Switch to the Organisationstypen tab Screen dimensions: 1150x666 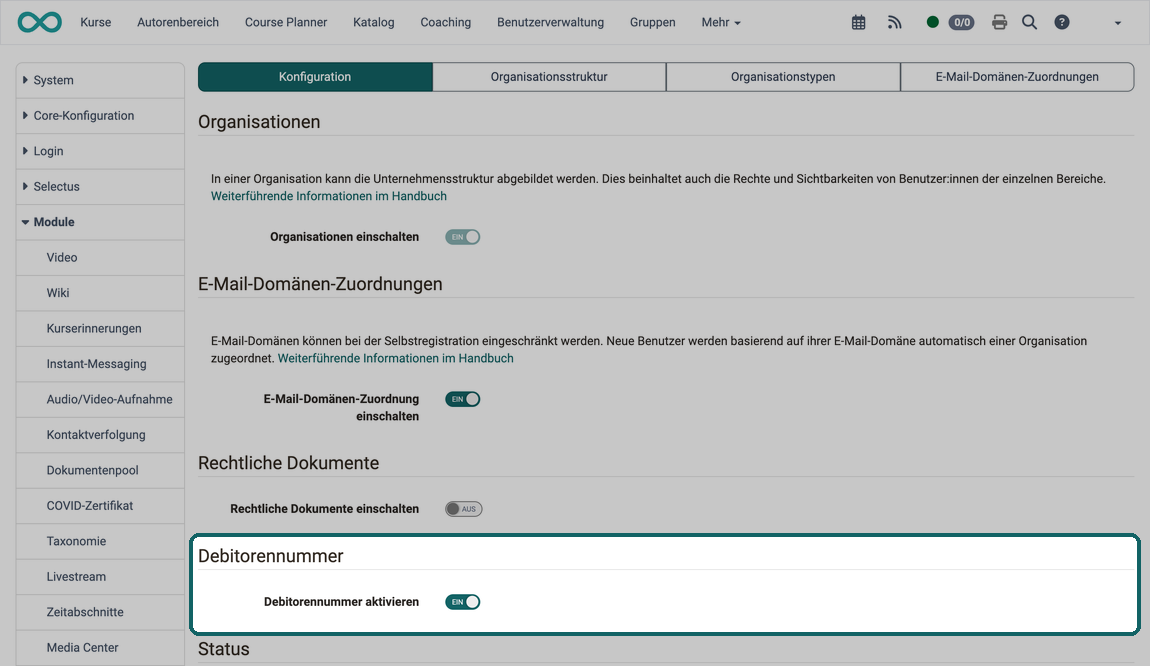click(x=783, y=77)
